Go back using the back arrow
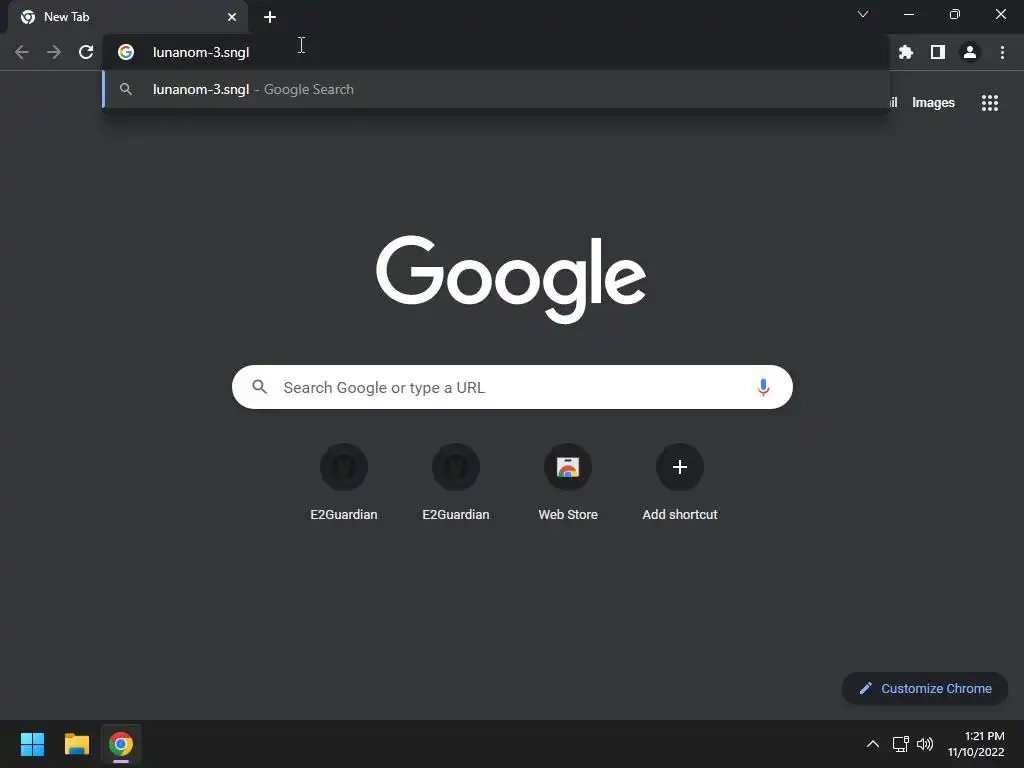The image size is (1024, 768). 22,52
